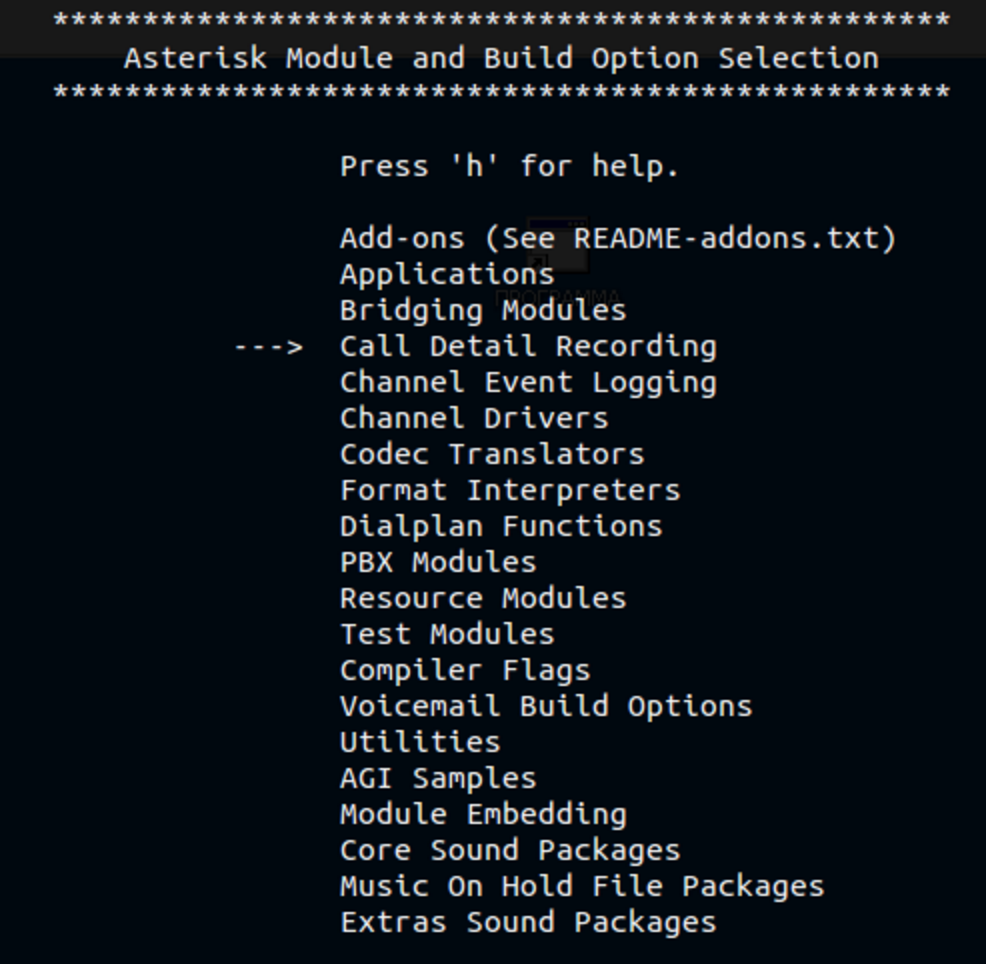Open Compiler Flags options

pyautogui.click(x=464, y=671)
